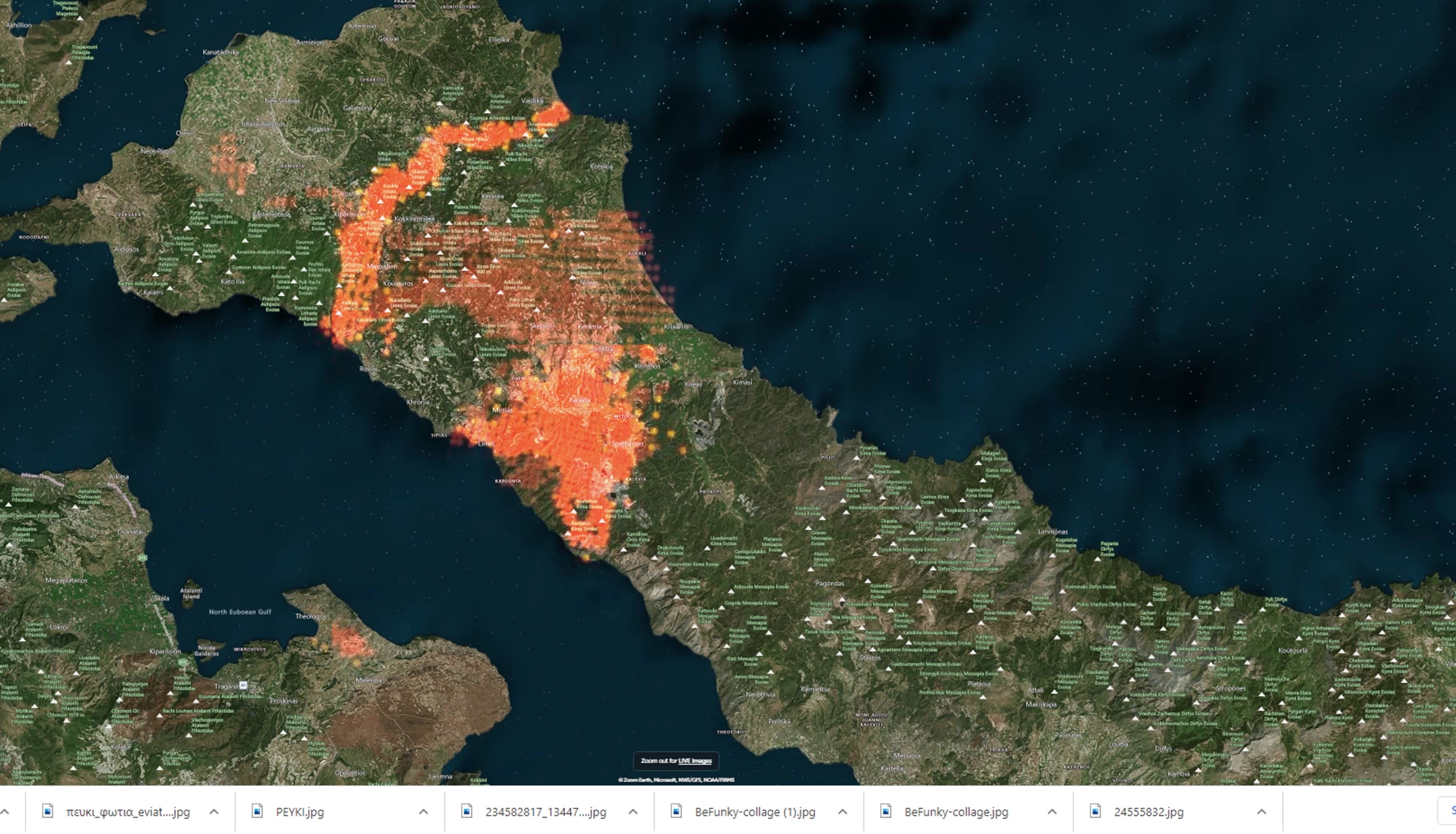Expand options chevron for 234582817_13447 jpg
This screenshot has height=834, width=1456.
pos(633,811)
